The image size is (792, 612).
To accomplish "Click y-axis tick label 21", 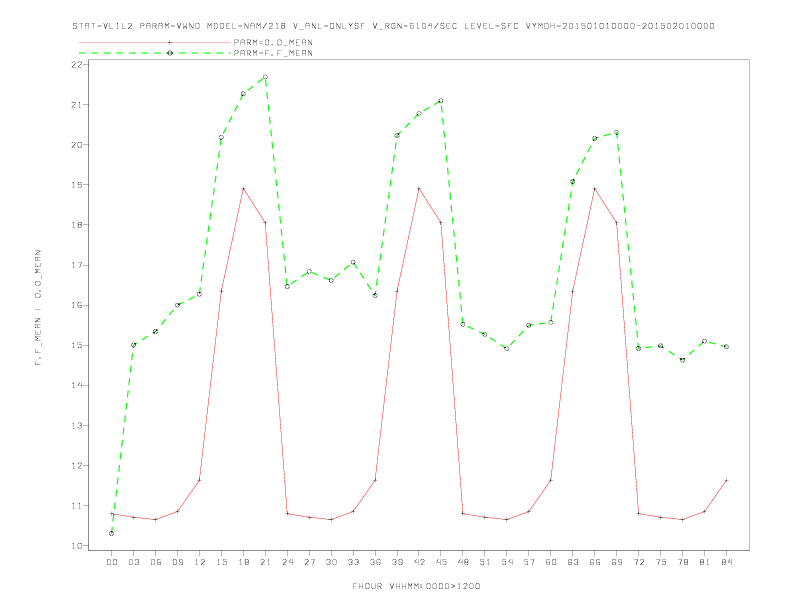I will point(77,105).
